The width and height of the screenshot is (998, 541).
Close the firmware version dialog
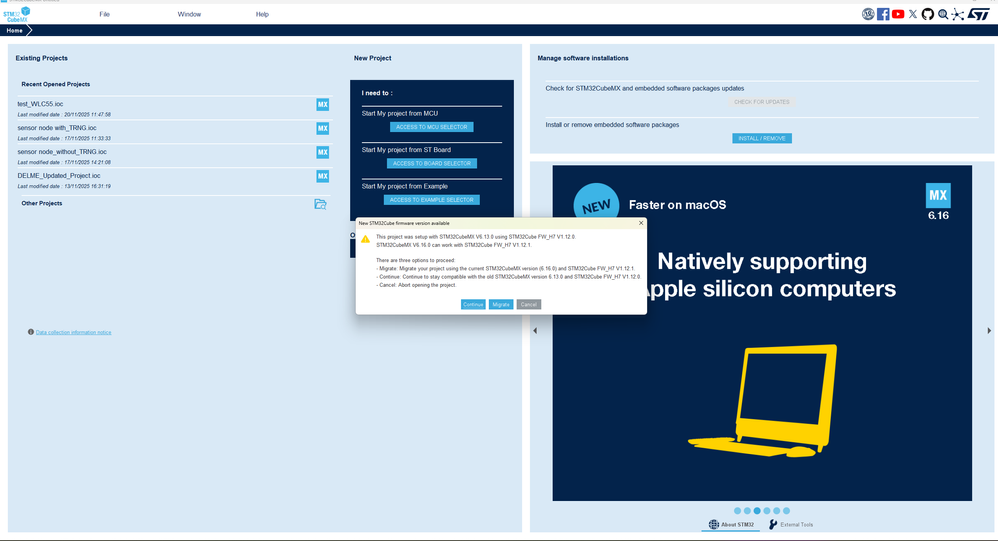[641, 223]
